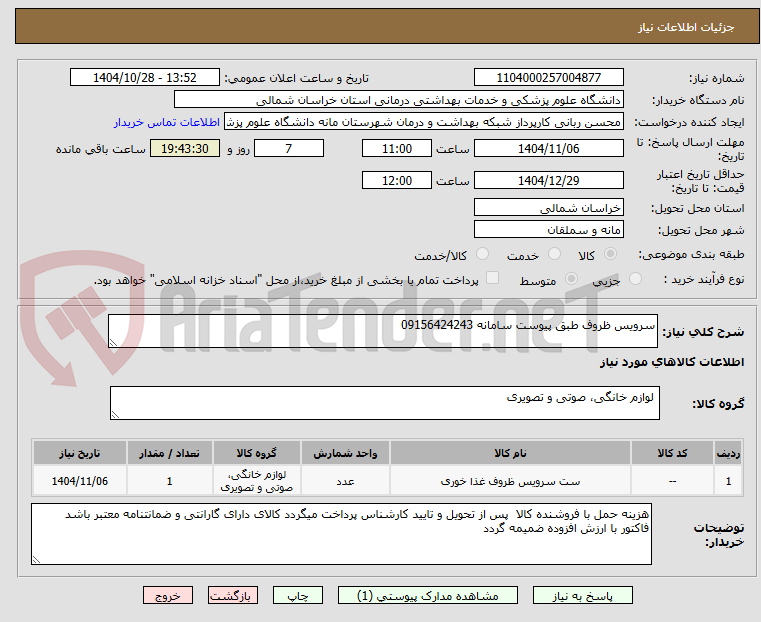This screenshot has width=761, height=622.
Task: Click the item name ست سرویس ظروف غذا خوری
Action: [510, 481]
